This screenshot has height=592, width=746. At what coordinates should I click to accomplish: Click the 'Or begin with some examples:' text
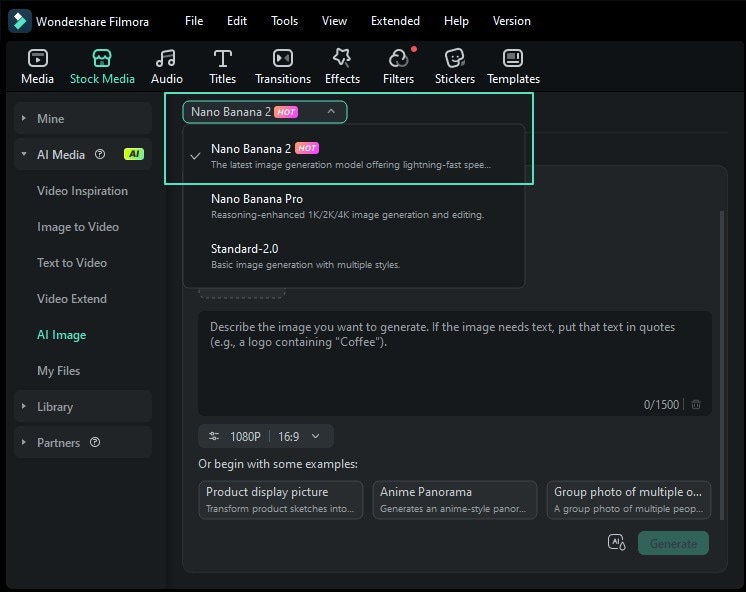[x=278, y=464]
